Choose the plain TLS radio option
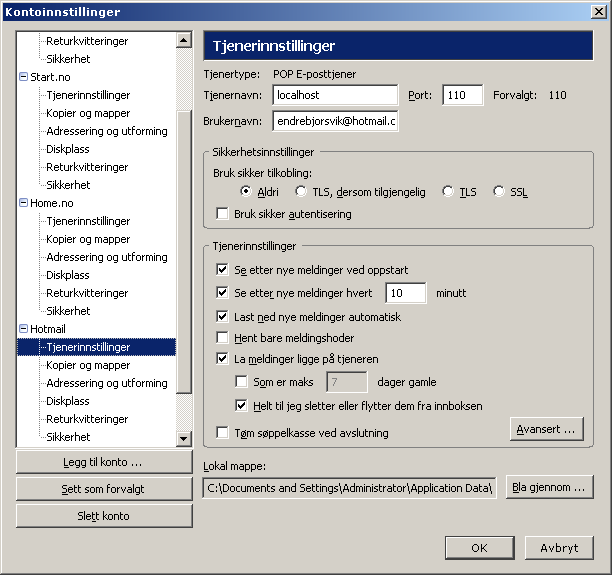This screenshot has height=575, width=612. [448, 192]
